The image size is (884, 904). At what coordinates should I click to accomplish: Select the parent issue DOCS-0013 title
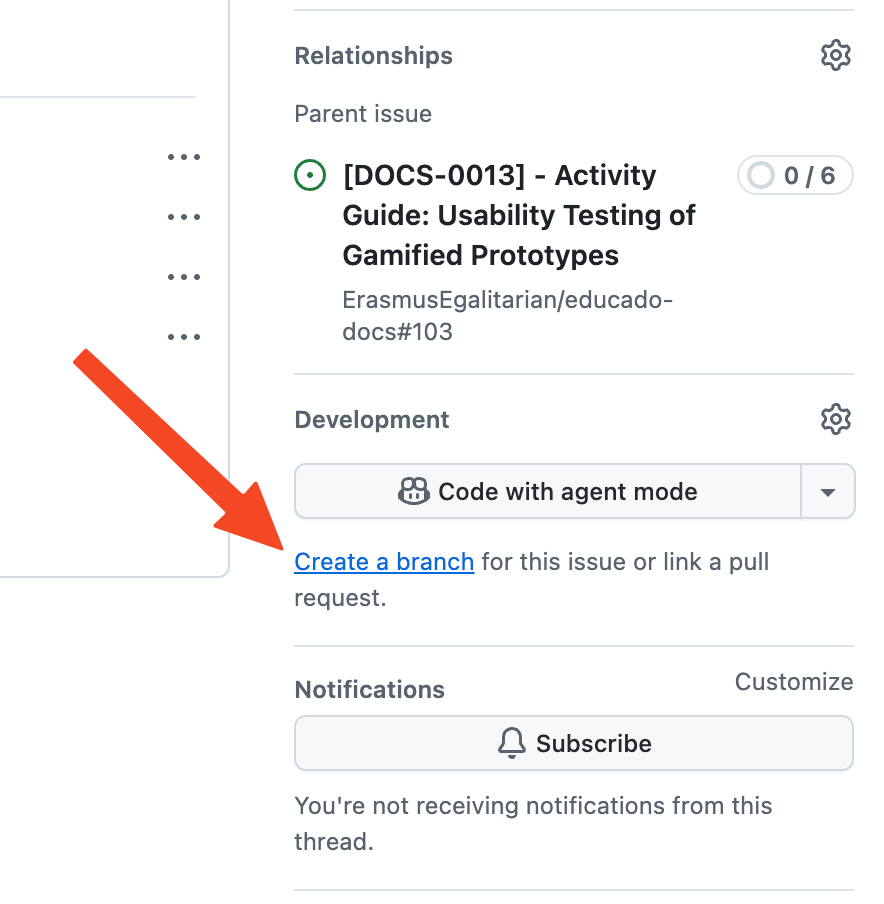(519, 215)
